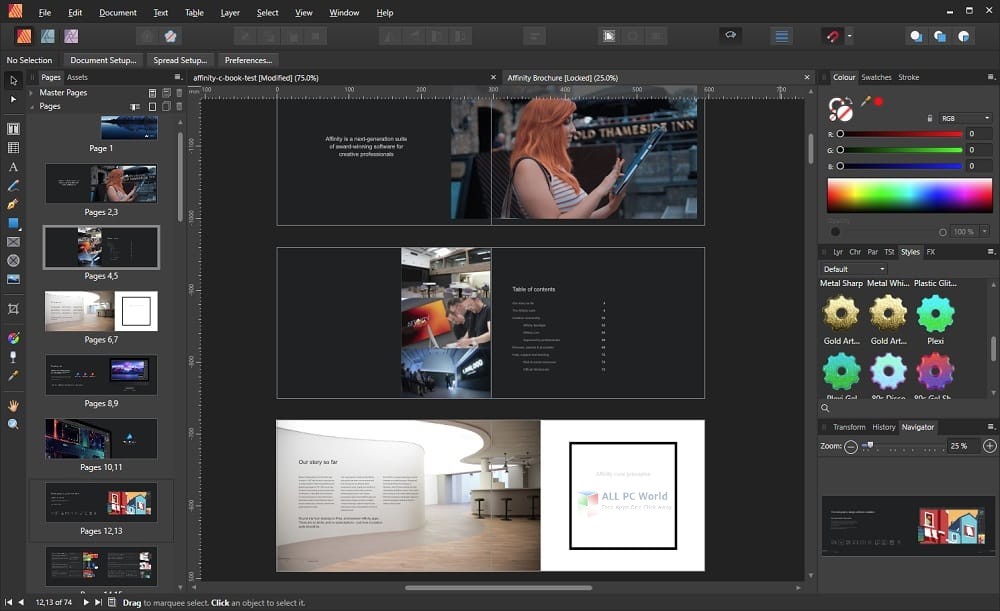The height and width of the screenshot is (611, 1000).
Task: Select the Move tool arrow
Action: pyautogui.click(x=13, y=80)
